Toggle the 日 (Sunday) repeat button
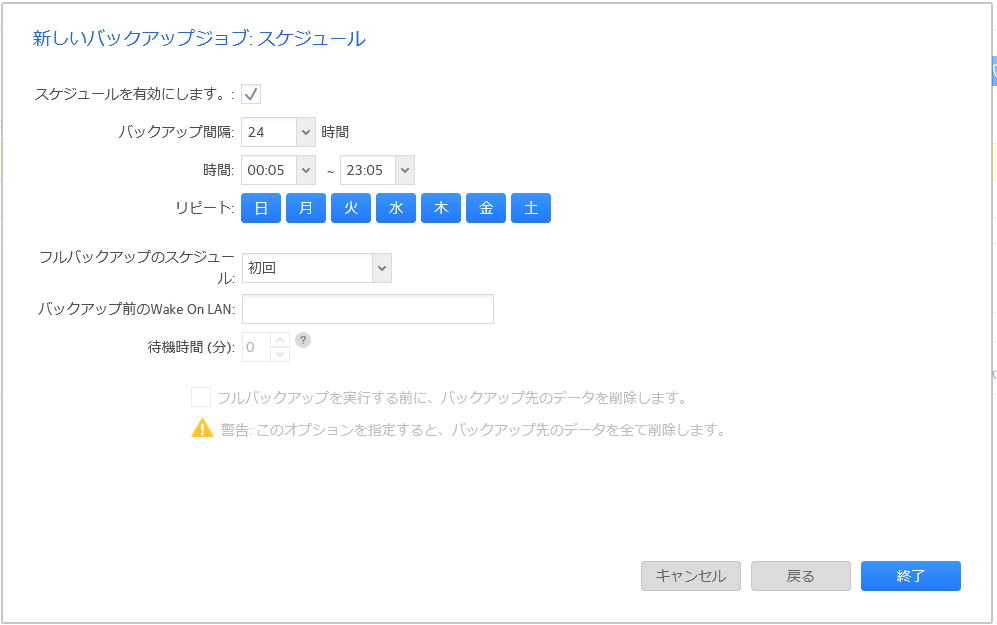 coord(261,208)
